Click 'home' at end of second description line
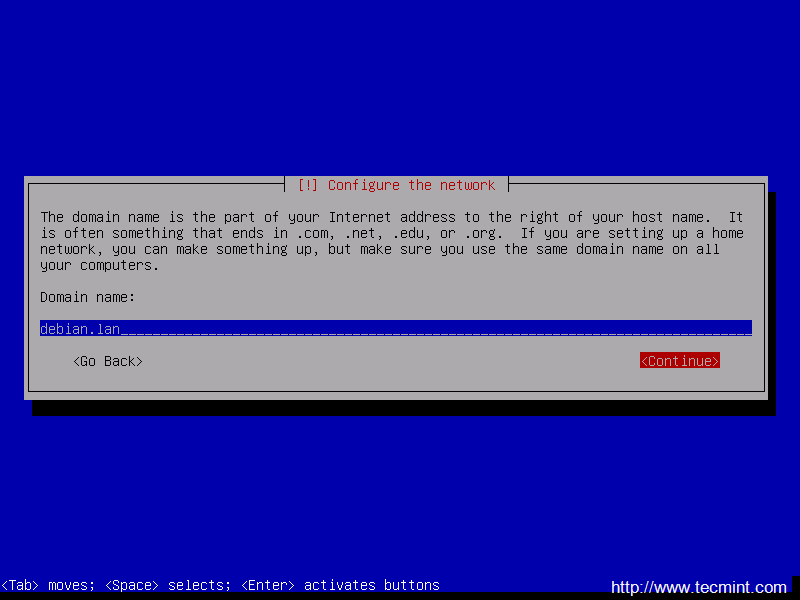Image resolution: width=800 pixels, height=600 pixels. pyautogui.click(x=728, y=233)
